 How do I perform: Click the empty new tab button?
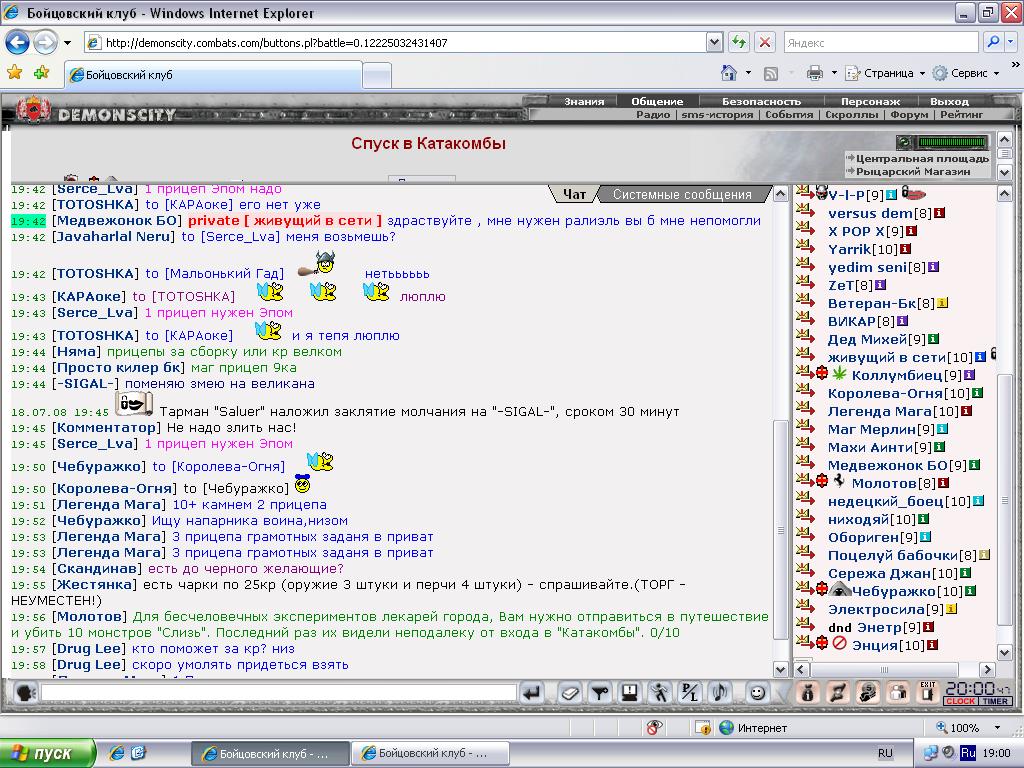(x=377, y=74)
